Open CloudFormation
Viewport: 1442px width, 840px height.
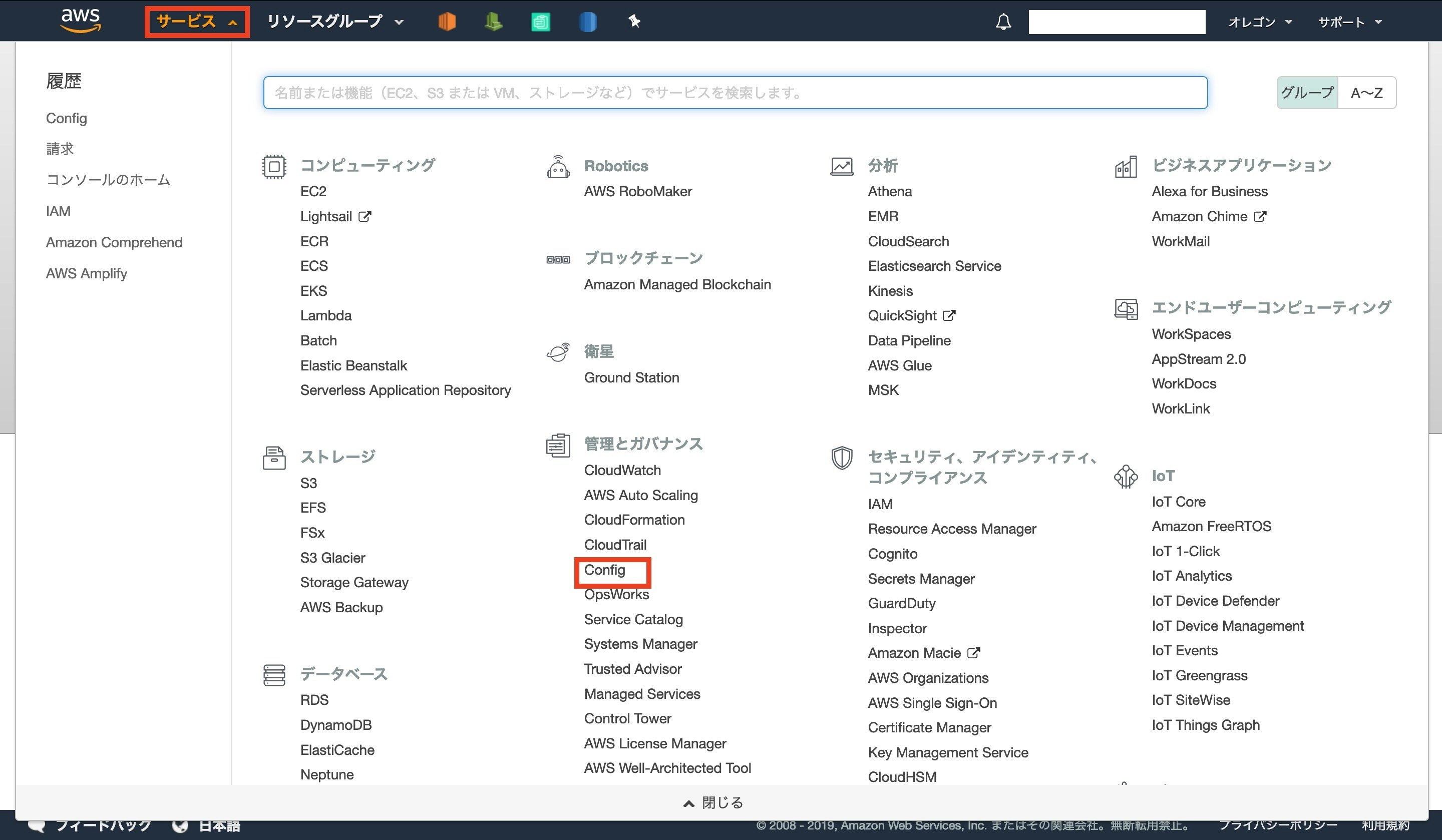634,520
